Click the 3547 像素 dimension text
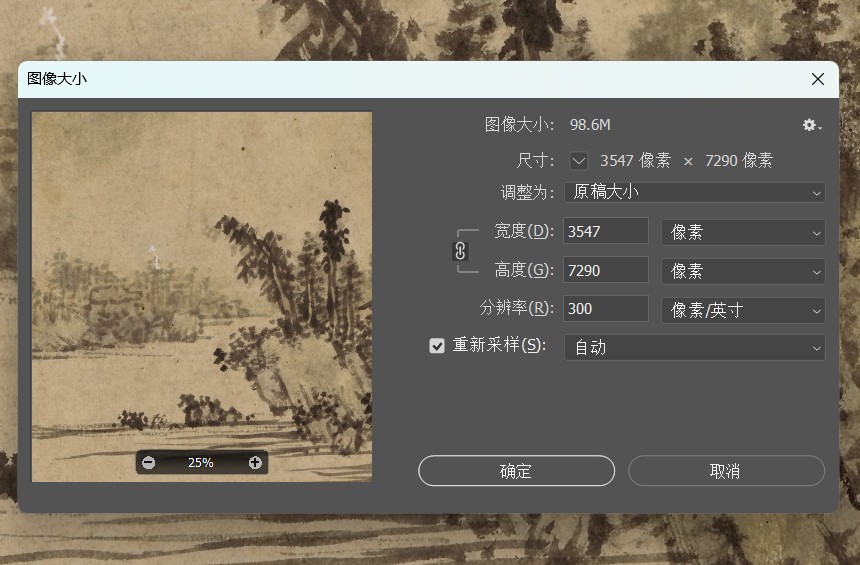Screen dimensions: 860x565 635,161
